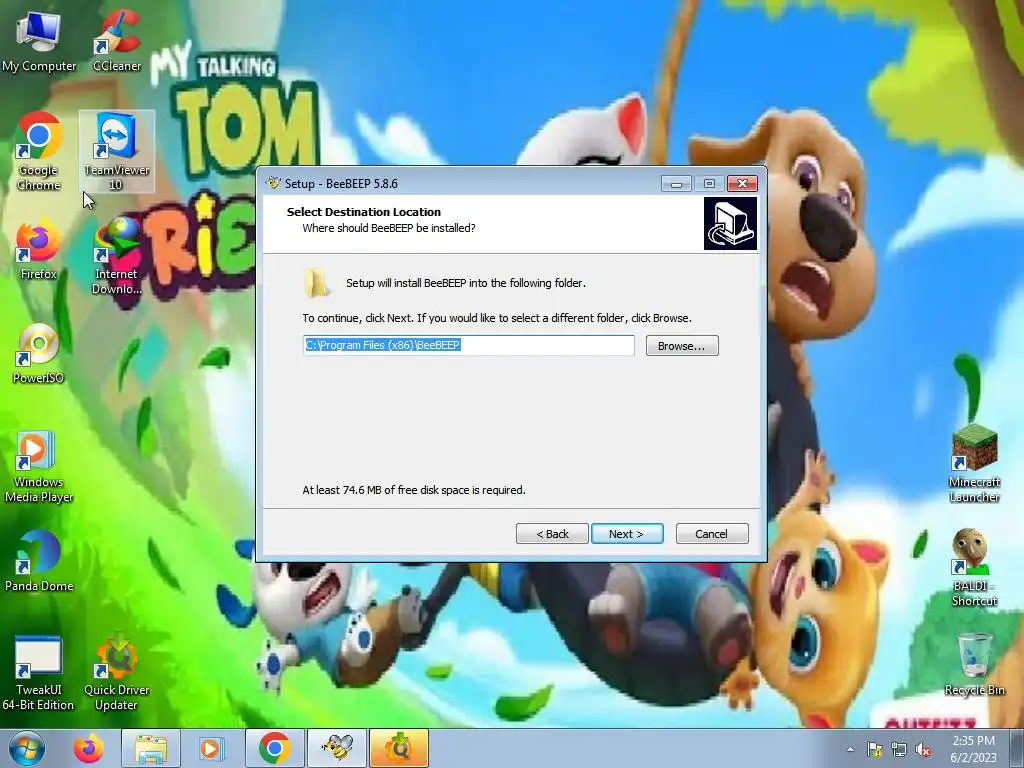Image resolution: width=1024 pixels, height=768 pixels.
Task: Open Firefox desktop shortcut
Action: coord(39,249)
